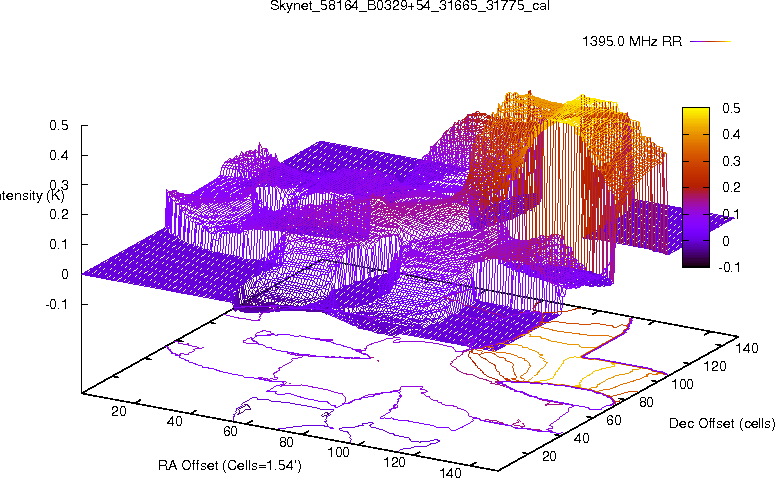Select the 0.4 label on the color bar

point(731,134)
